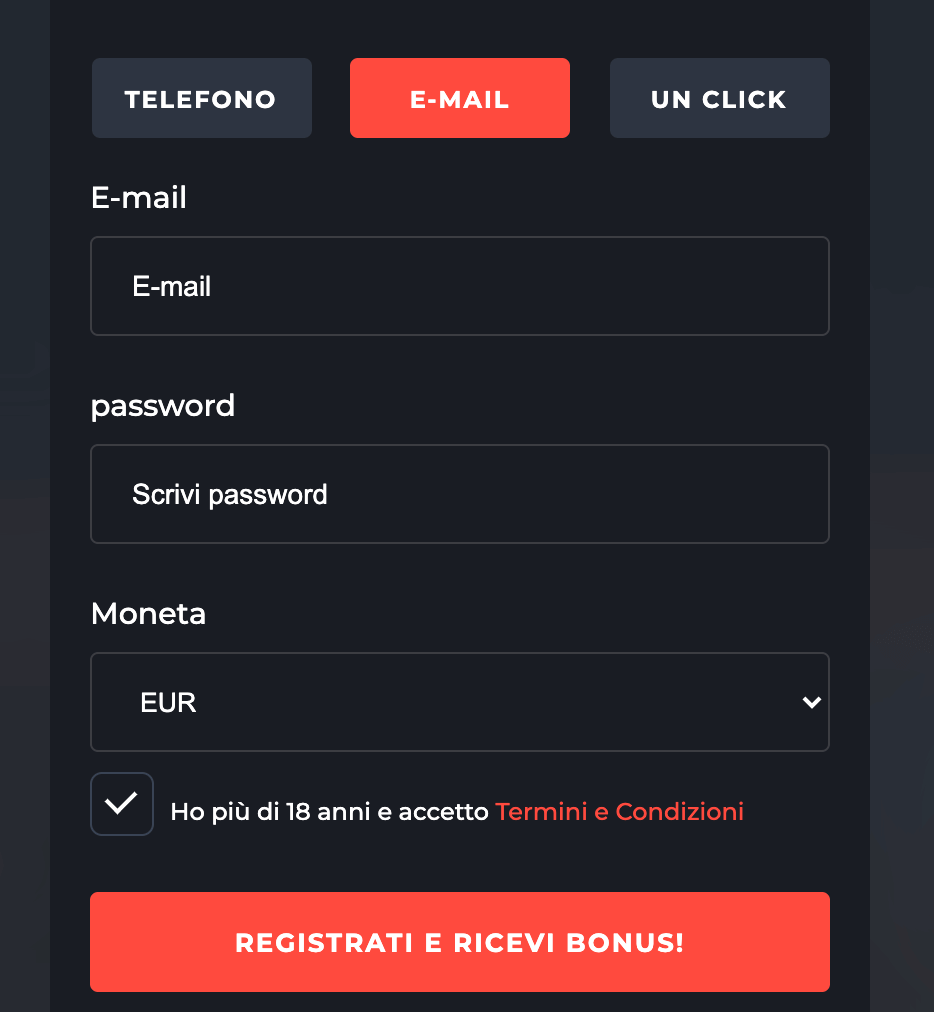Click the red registration submit bar
The width and height of the screenshot is (934, 1012).
tap(459, 941)
